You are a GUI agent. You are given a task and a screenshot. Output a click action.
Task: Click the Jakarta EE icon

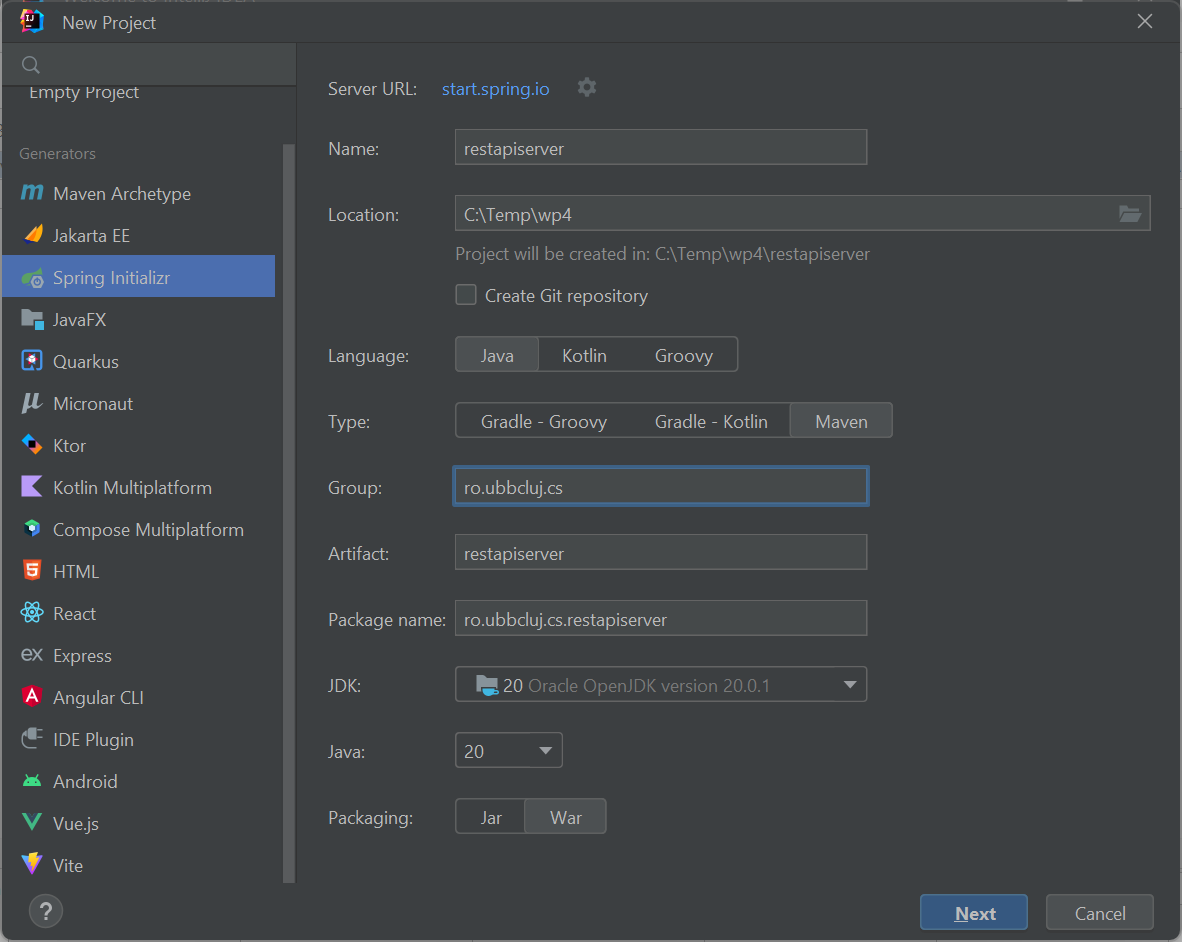(32, 235)
